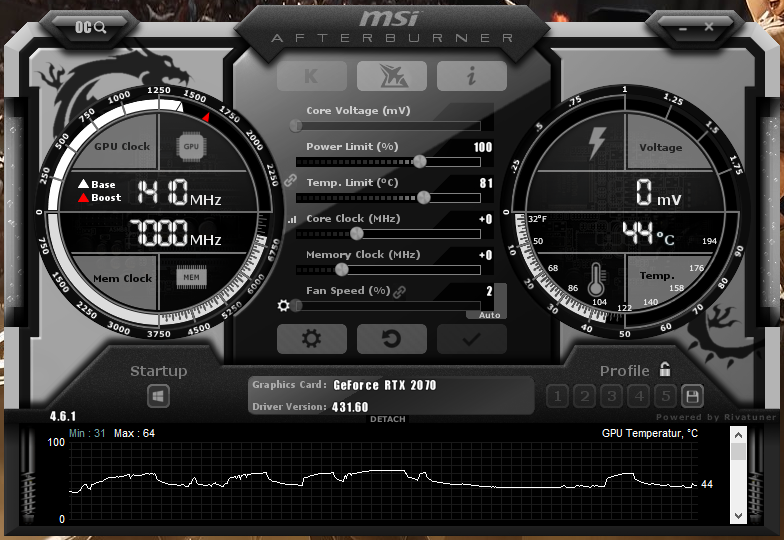
Task: Click the GeForce RTX 2070 card name
Action: point(384,385)
